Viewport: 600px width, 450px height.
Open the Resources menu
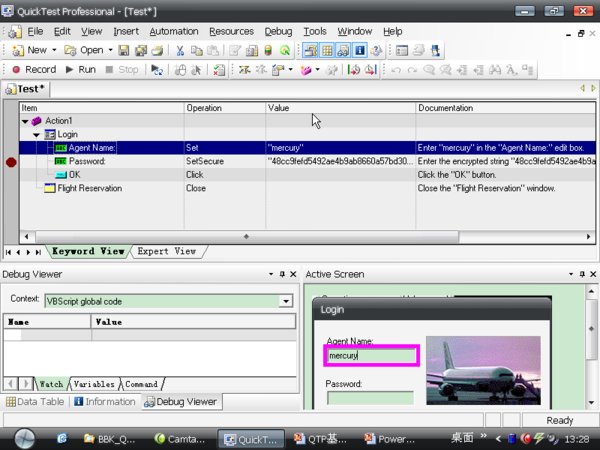pos(231,31)
